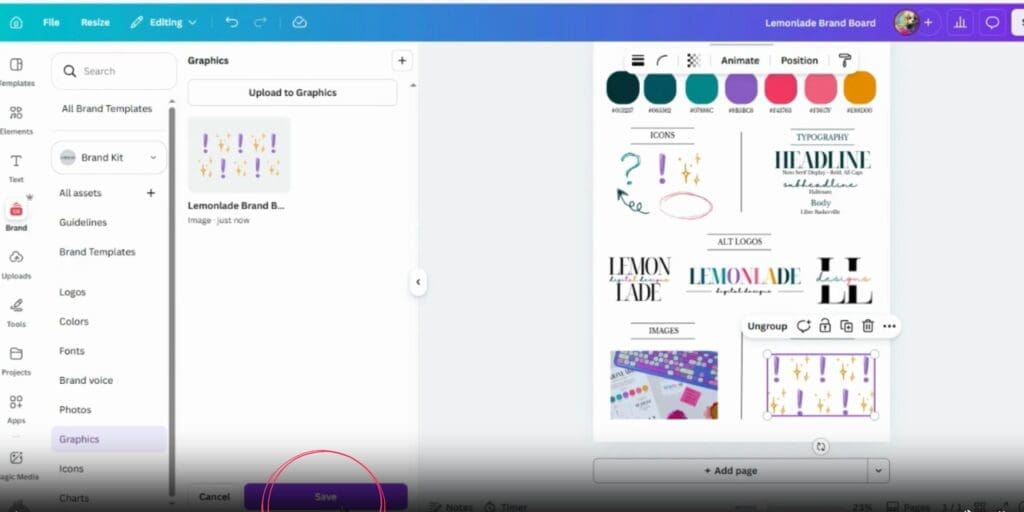Image resolution: width=1024 pixels, height=512 pixels.
Task: Open Brand voice section
Action: [x=86, y=381]
